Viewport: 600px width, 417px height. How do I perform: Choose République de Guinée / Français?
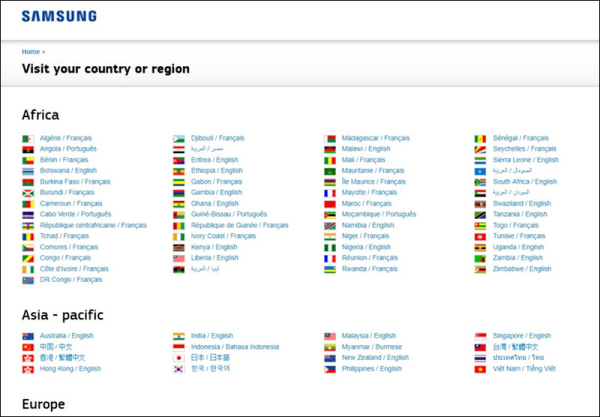(240, 225)
